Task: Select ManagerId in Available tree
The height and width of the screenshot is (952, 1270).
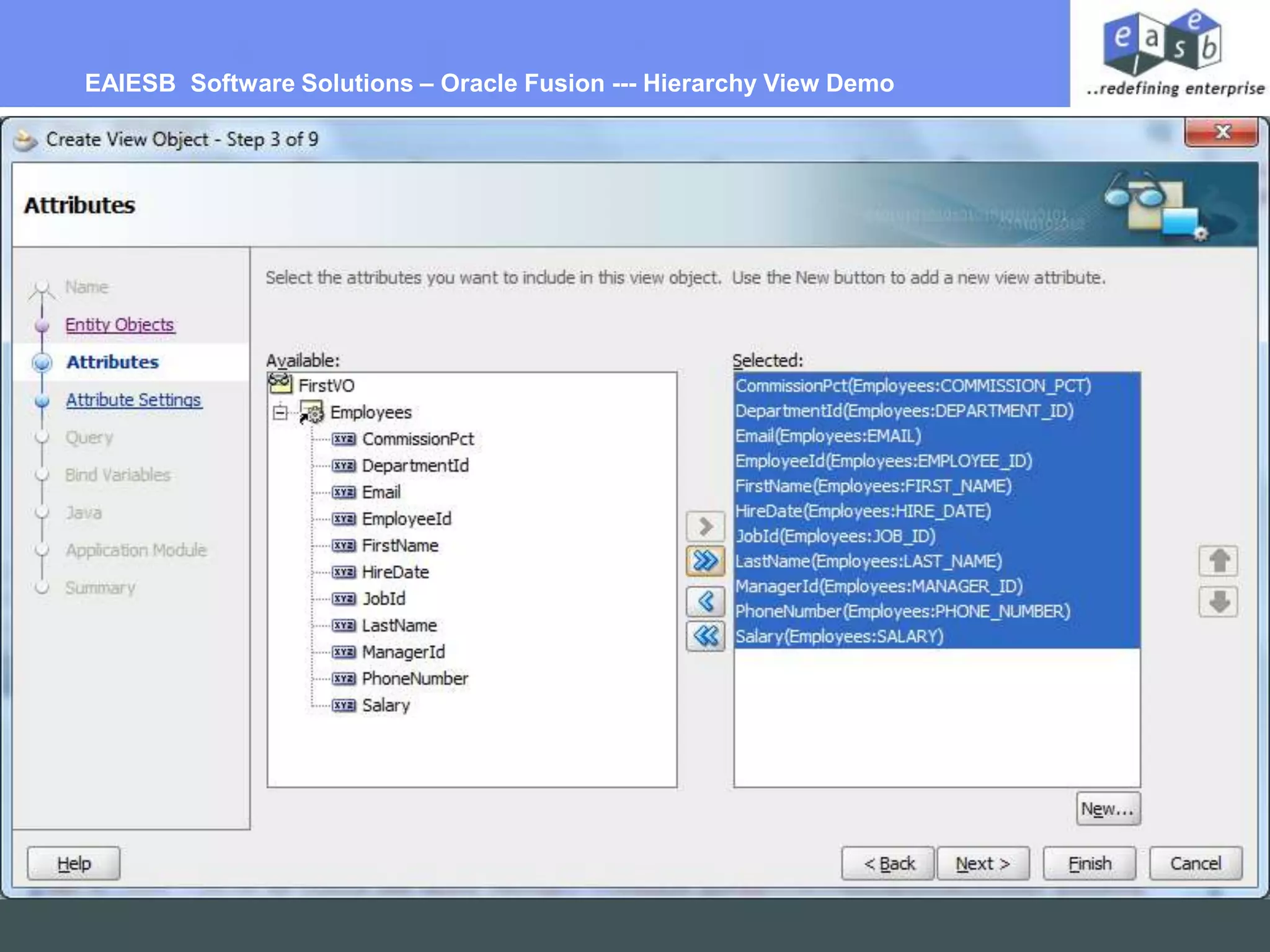Action: click(404, 652)
